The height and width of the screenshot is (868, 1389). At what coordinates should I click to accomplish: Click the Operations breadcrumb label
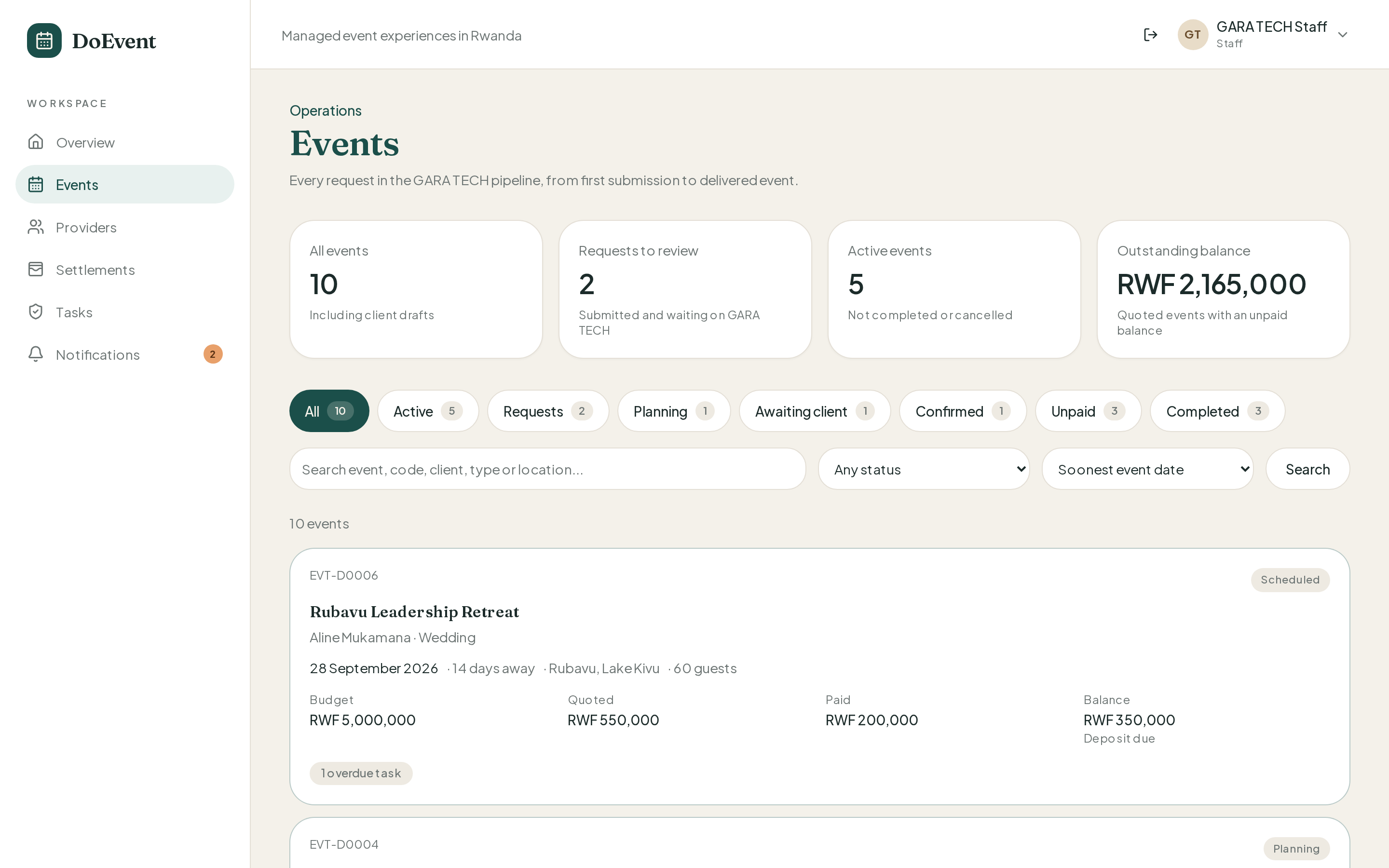[326, 111]
